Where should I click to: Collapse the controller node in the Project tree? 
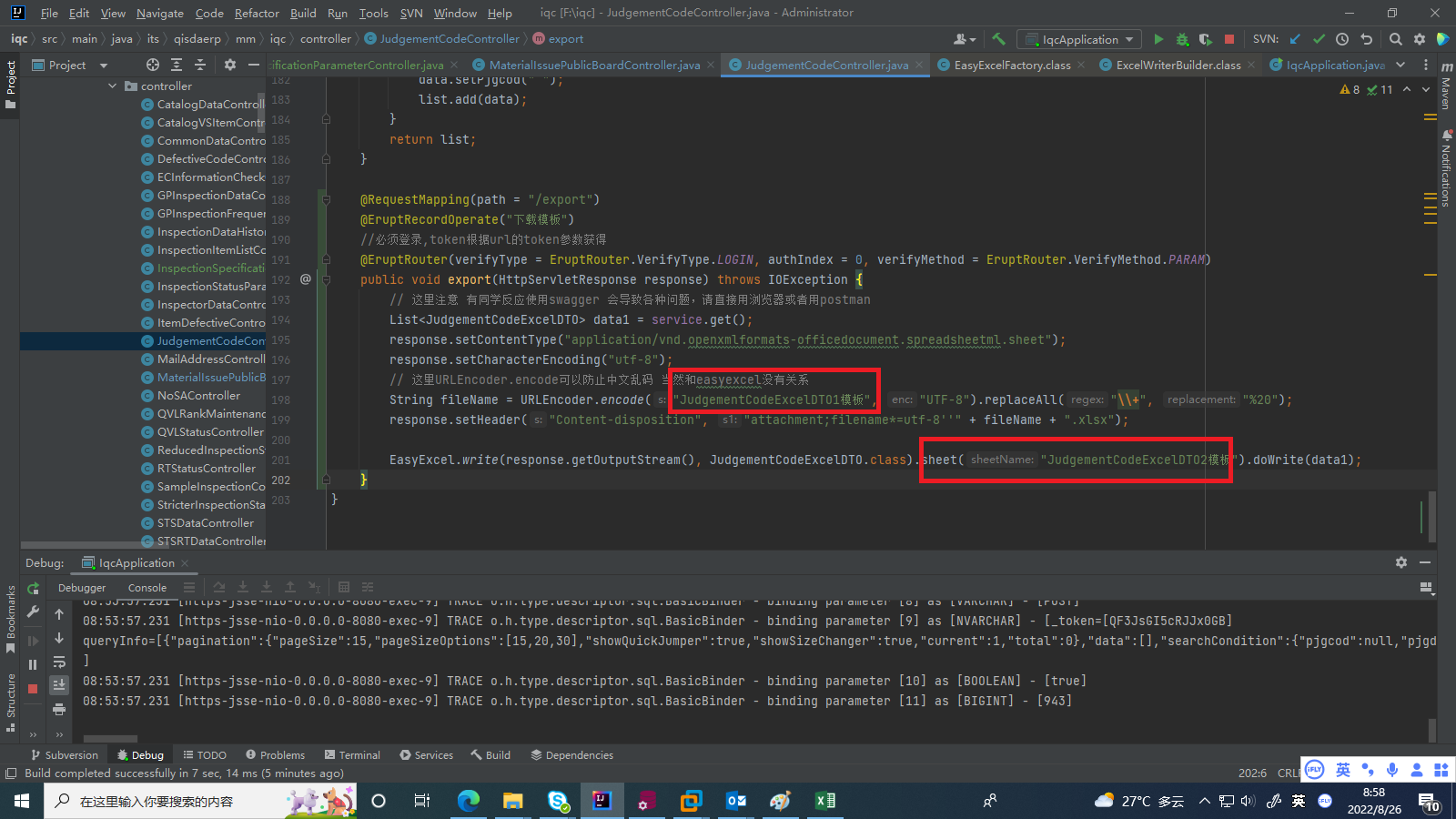pyautogui.click(x=112, y=86)
